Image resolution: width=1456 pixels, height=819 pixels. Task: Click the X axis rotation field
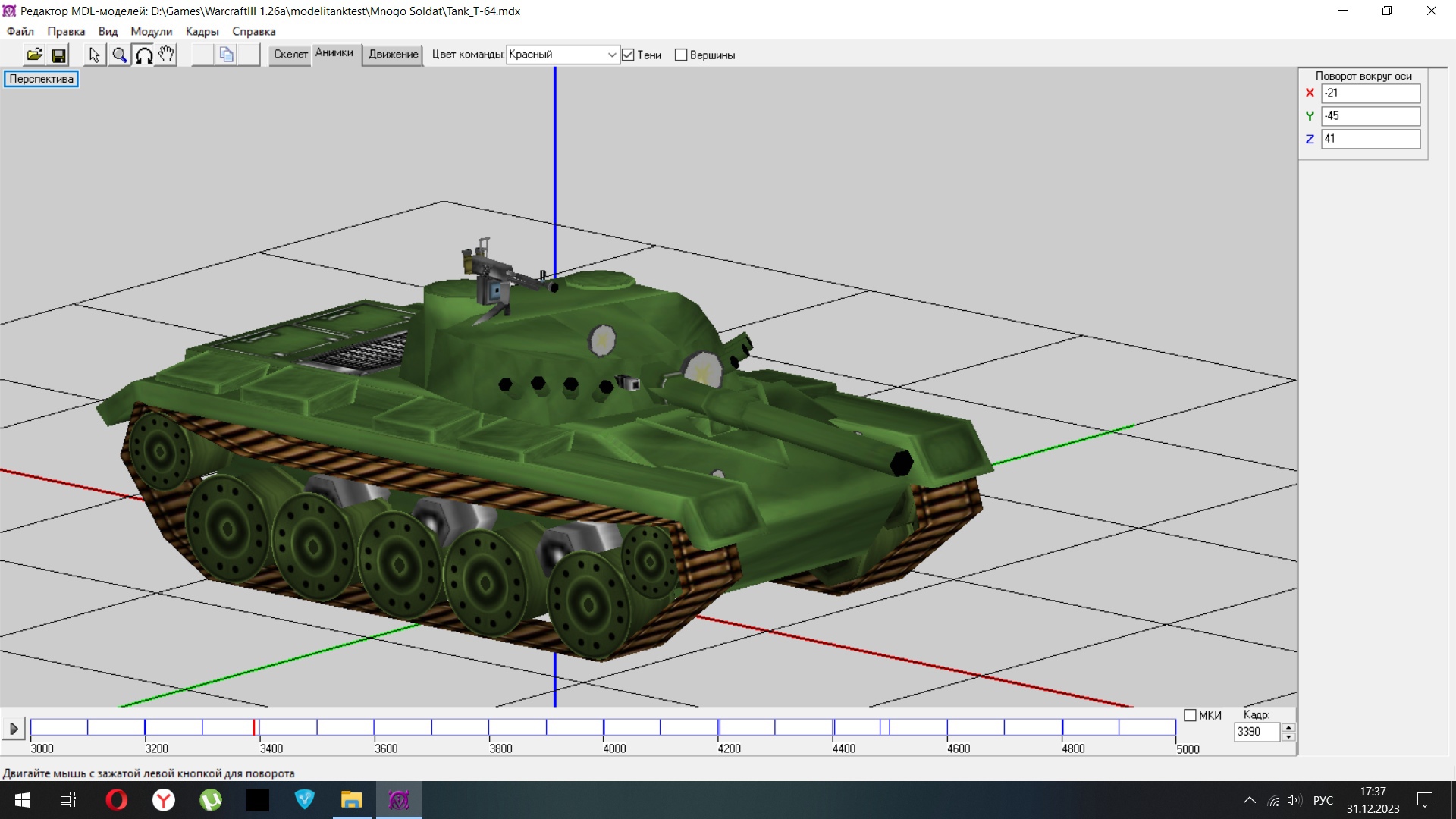click(1370, 93)
